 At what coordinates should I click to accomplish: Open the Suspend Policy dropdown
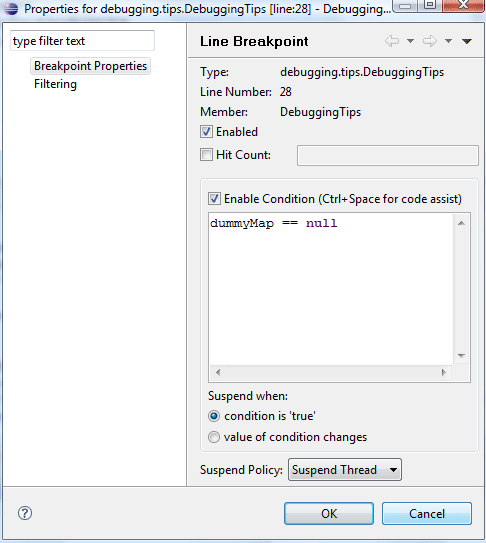[x=345, y=470]
